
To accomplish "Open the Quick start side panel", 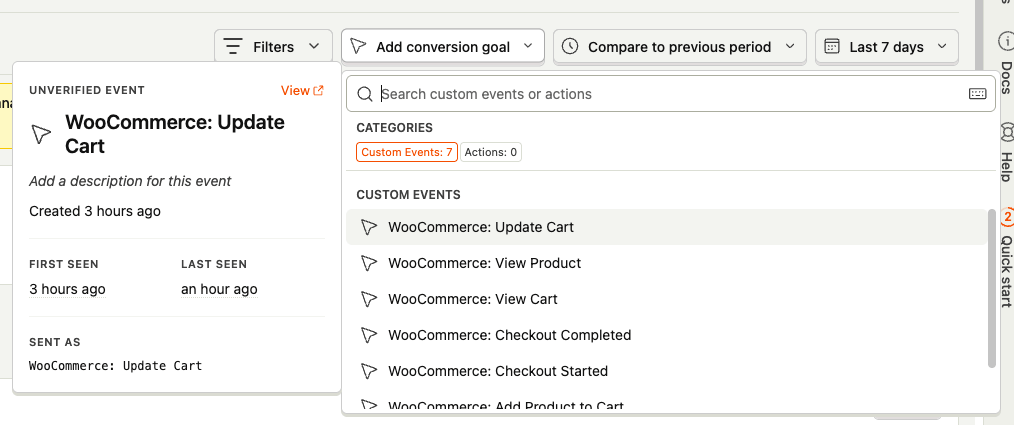I will coord(1005,257).
